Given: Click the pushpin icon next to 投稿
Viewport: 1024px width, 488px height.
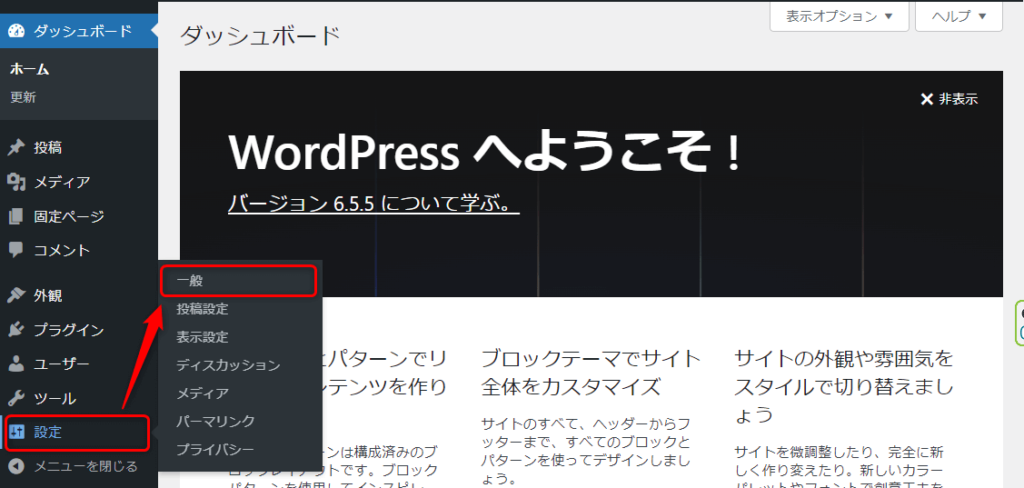Looking at the screenshot, I should (x=16, y=148).
